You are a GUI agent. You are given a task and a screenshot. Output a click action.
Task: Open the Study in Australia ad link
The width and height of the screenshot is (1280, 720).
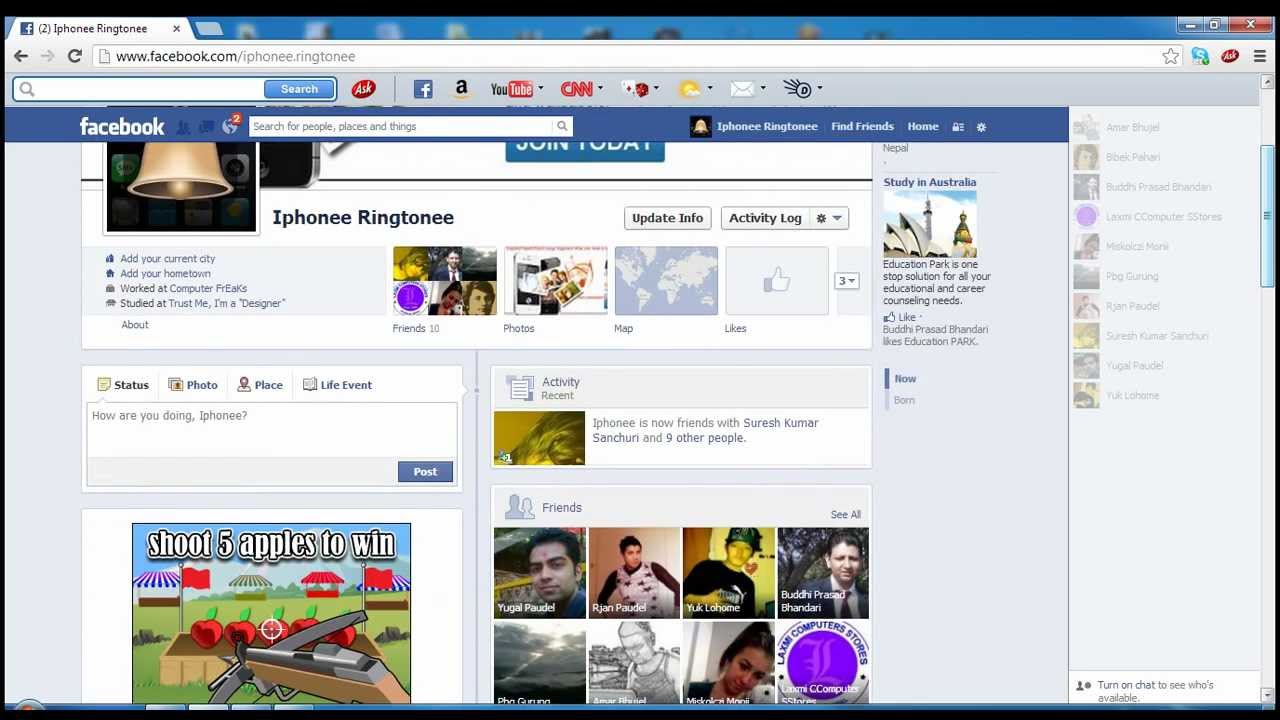[x=929, y=182]
